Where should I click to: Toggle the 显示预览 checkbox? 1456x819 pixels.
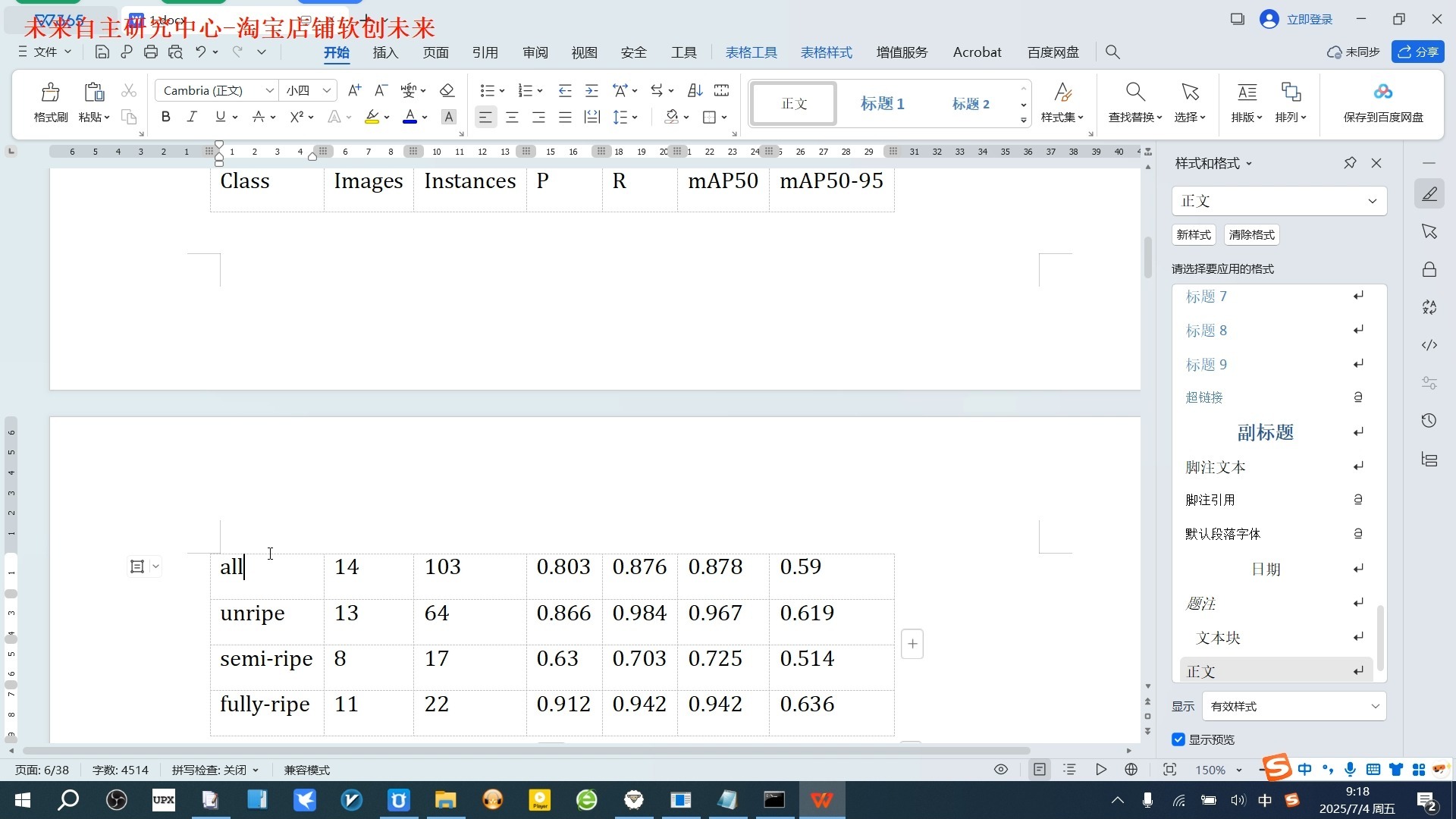coord(1178,739)
